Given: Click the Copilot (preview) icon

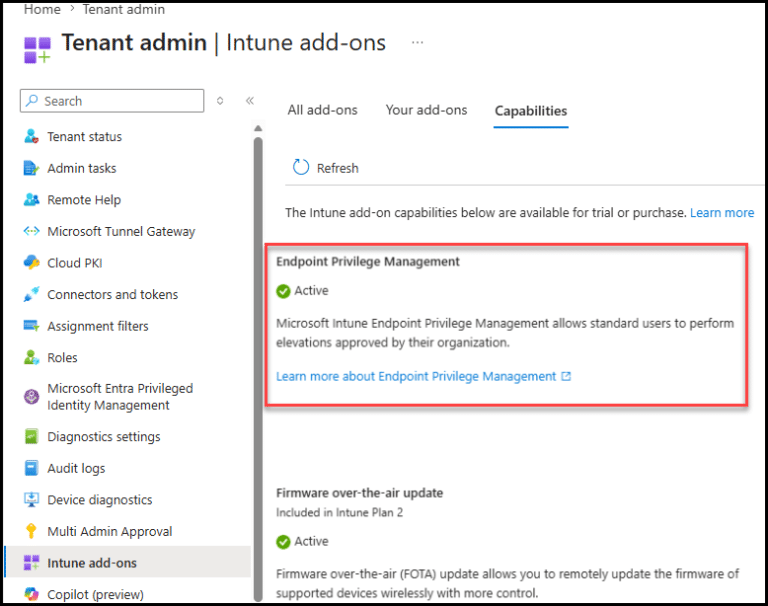Looking at the screenshot, I should 31,594.
